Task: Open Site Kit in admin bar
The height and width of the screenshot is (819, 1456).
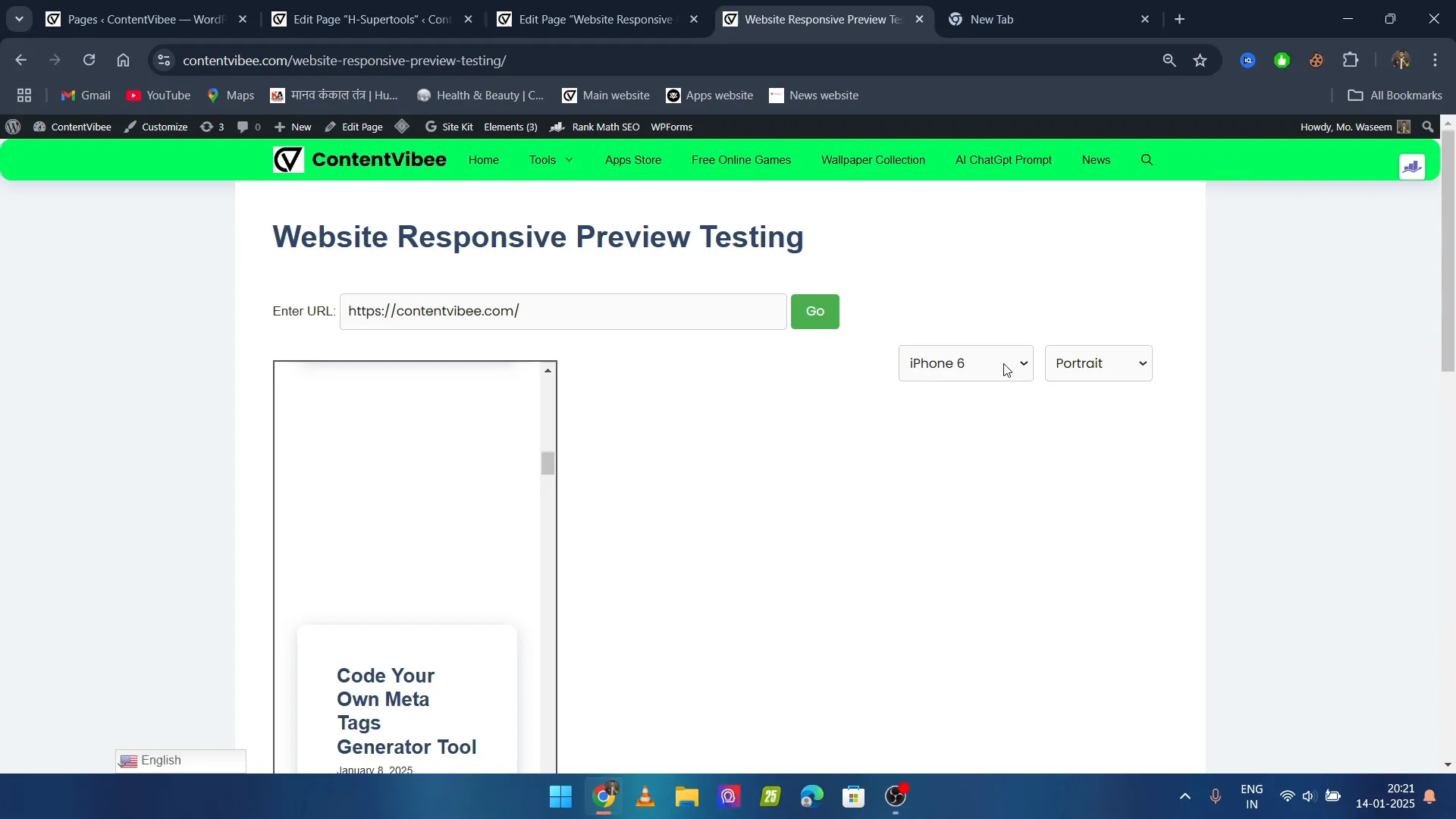Action: 449,127
